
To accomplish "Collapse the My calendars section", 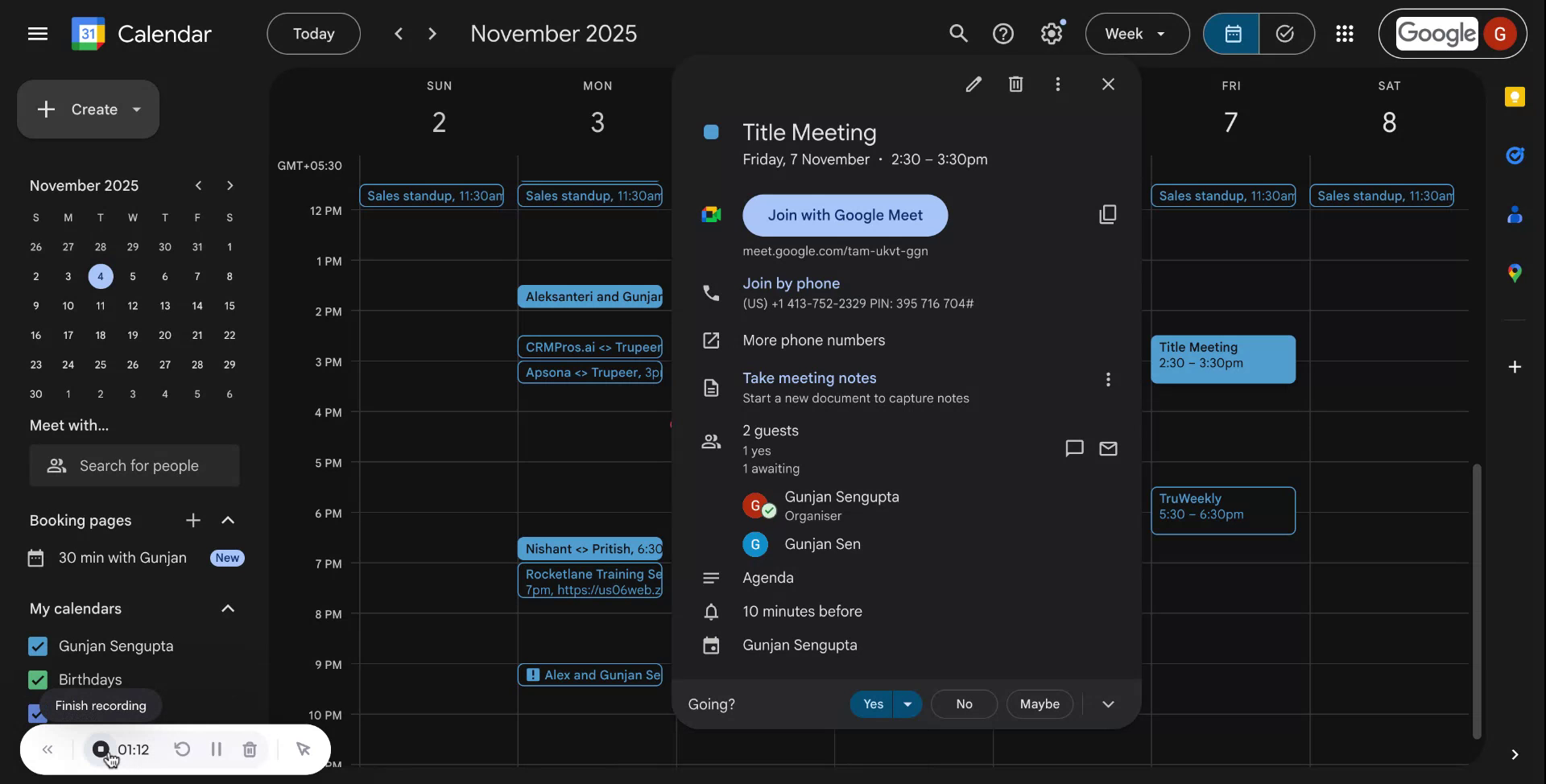I will pos(228,609).
